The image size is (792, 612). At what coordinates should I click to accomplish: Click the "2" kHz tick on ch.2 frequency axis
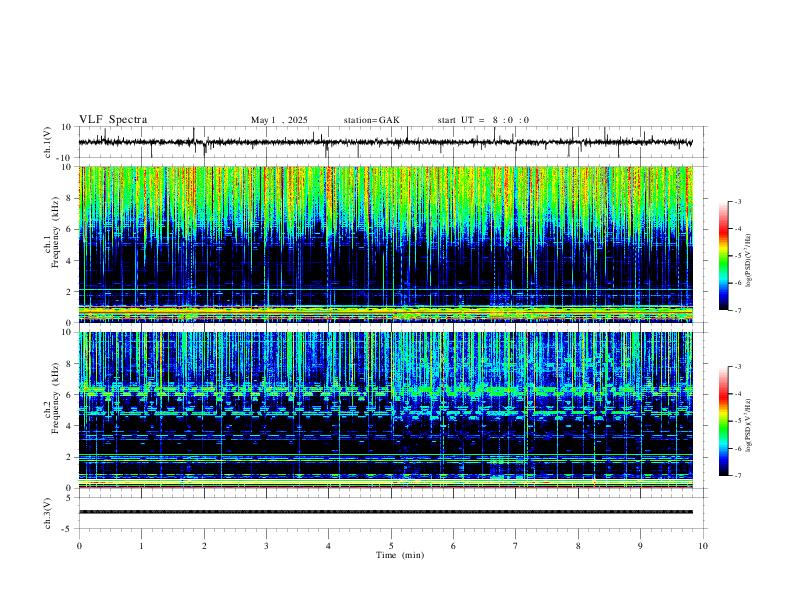[x=70, y=457]
